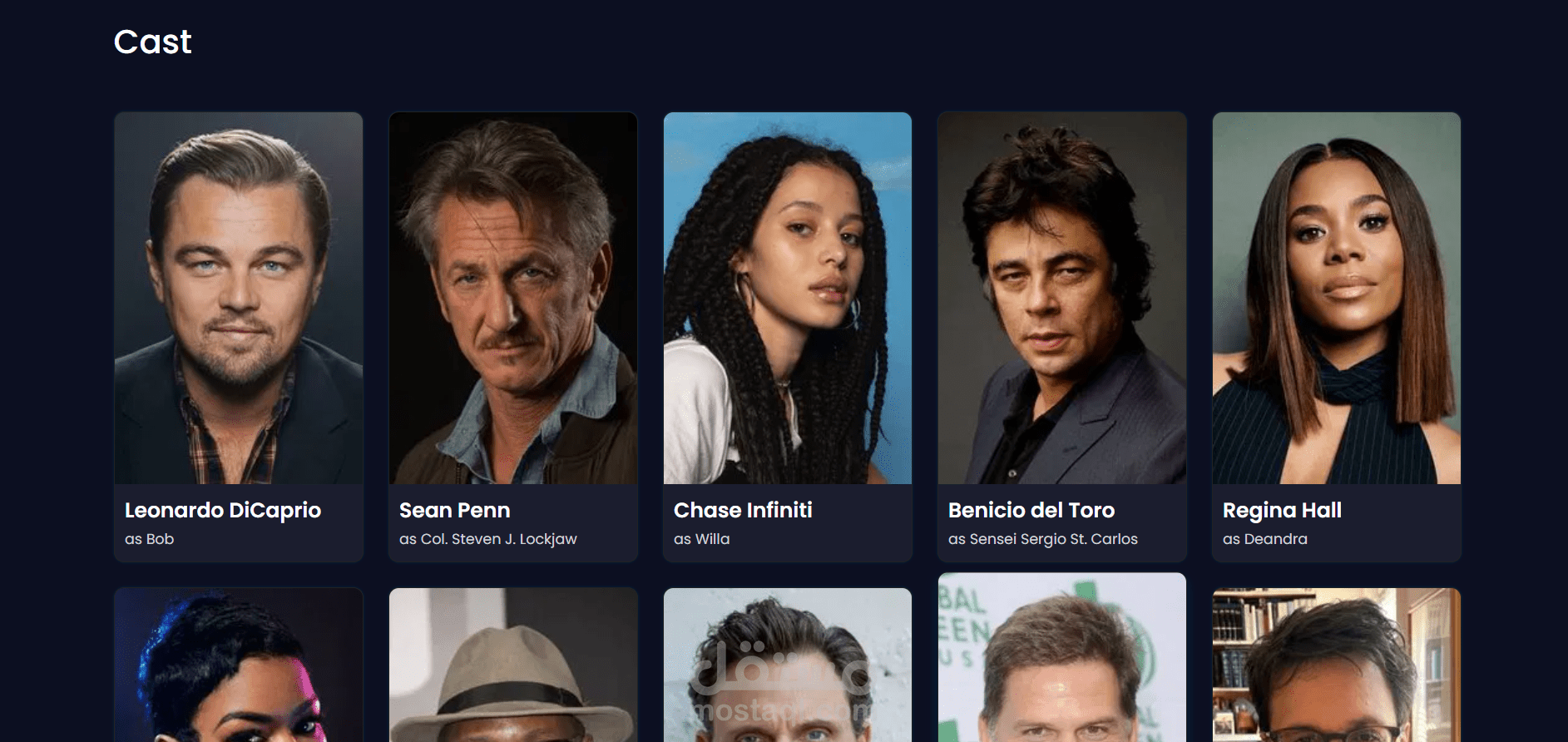Select Regina Hall's cast photo
The image size is (1568, 742).
(x=1337, y=298)
